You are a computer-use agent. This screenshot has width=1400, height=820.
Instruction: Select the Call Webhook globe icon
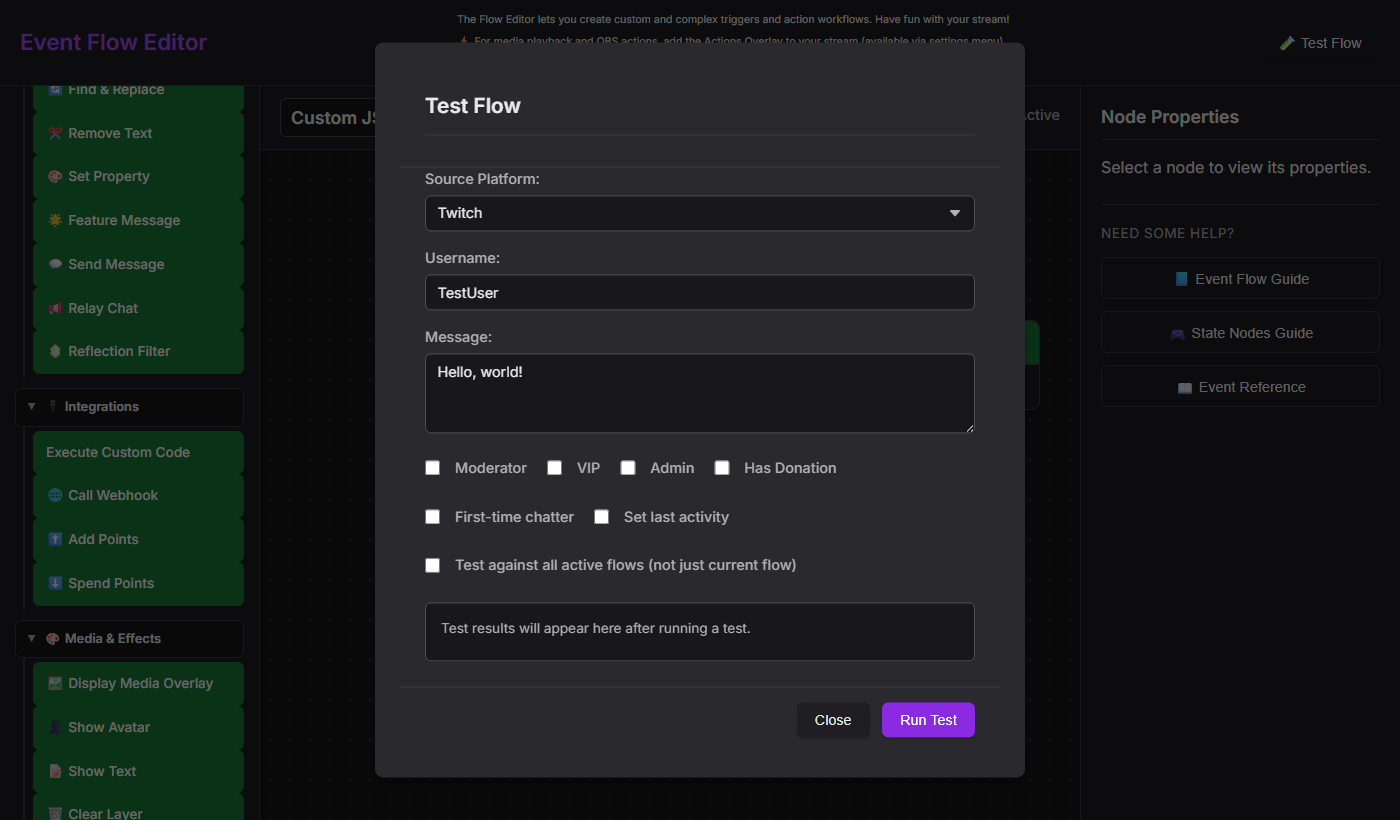click(55, 495)
